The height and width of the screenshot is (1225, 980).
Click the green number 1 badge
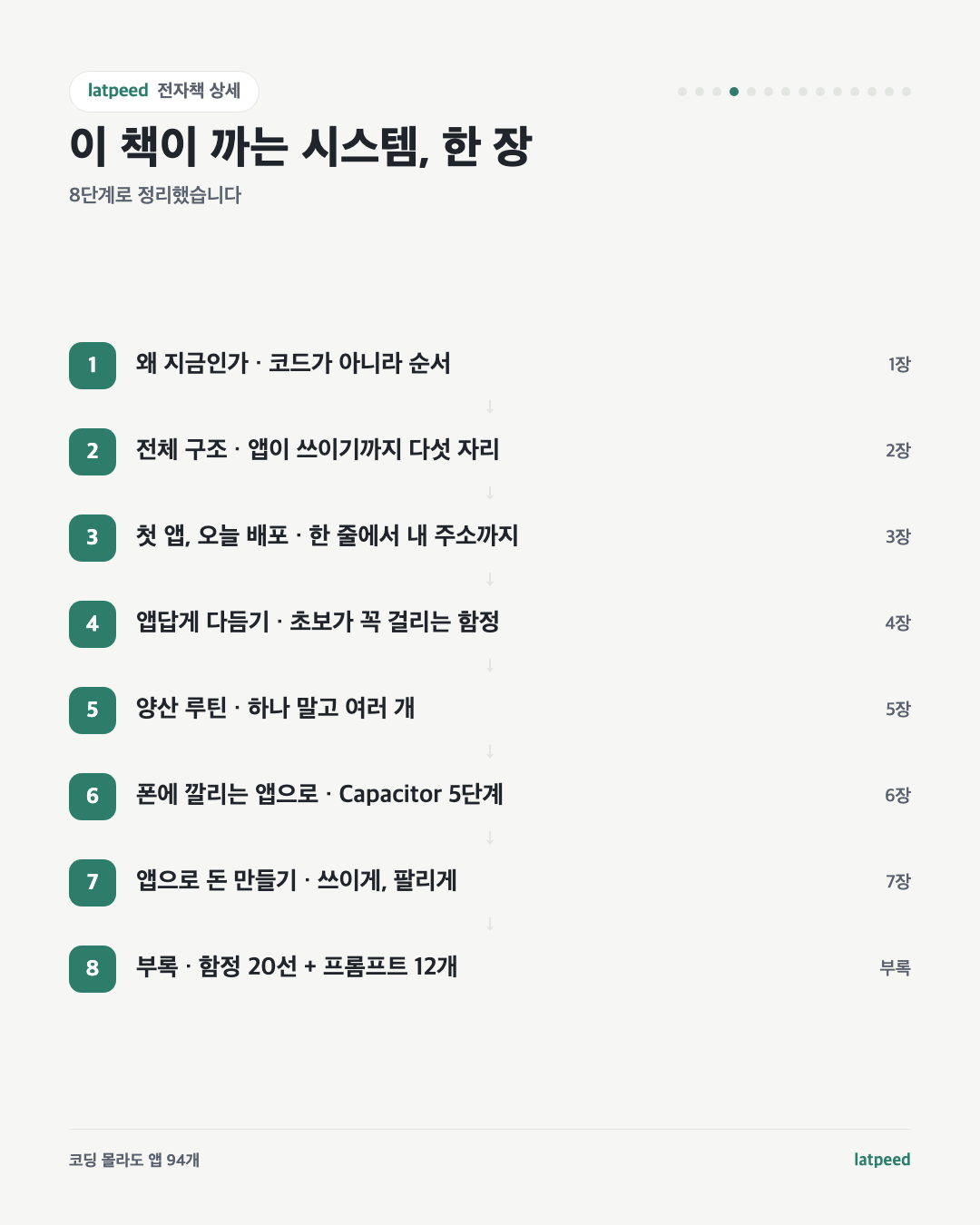tap(93, 366)
